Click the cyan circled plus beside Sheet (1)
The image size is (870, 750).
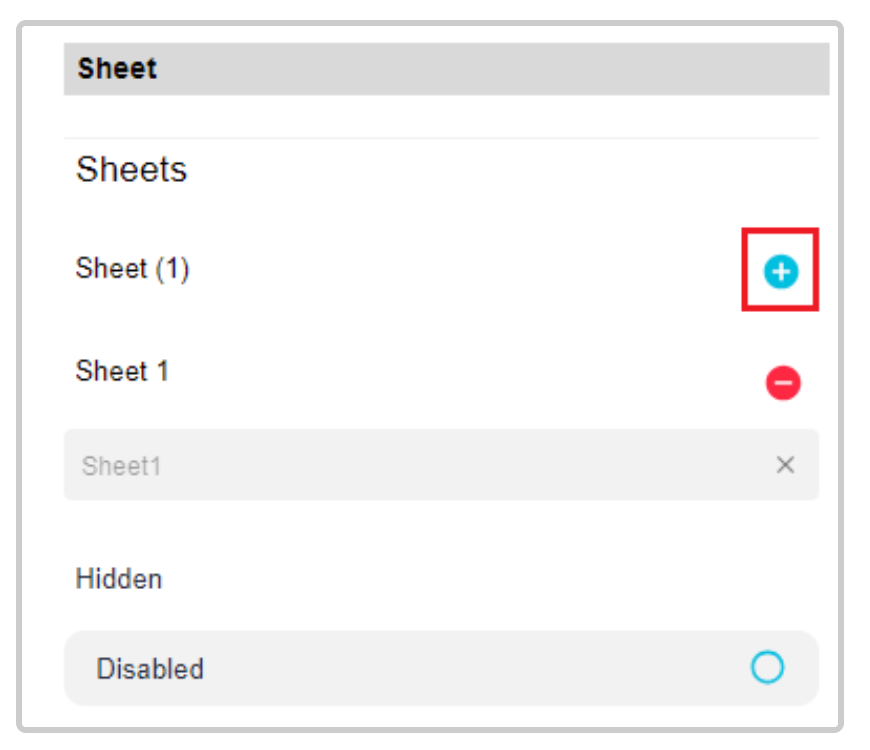[781, 271]
